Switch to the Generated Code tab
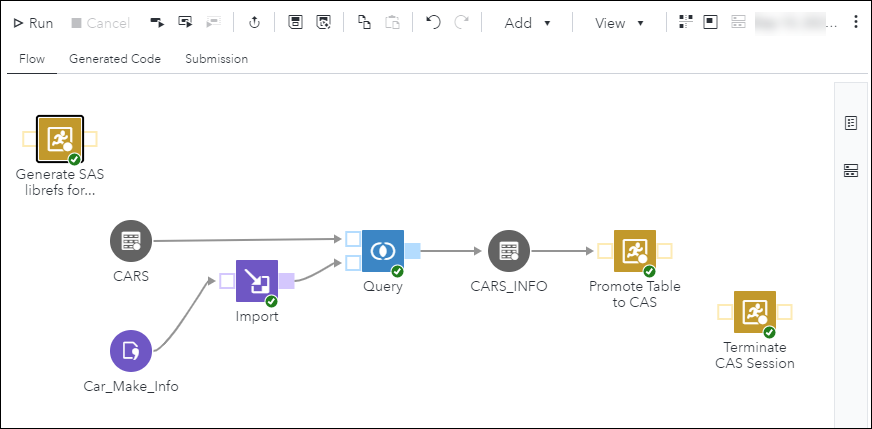This screenshot has height=429, width=872. pos(115,59)
